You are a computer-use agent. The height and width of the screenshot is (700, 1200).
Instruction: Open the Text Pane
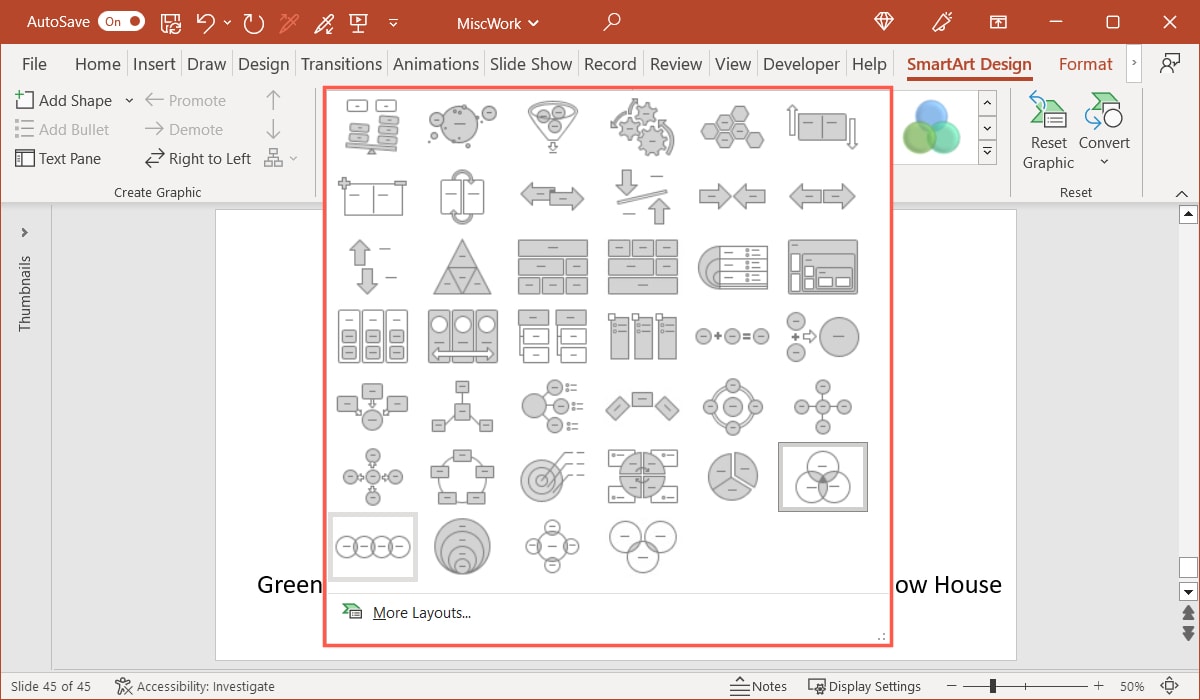60,158
